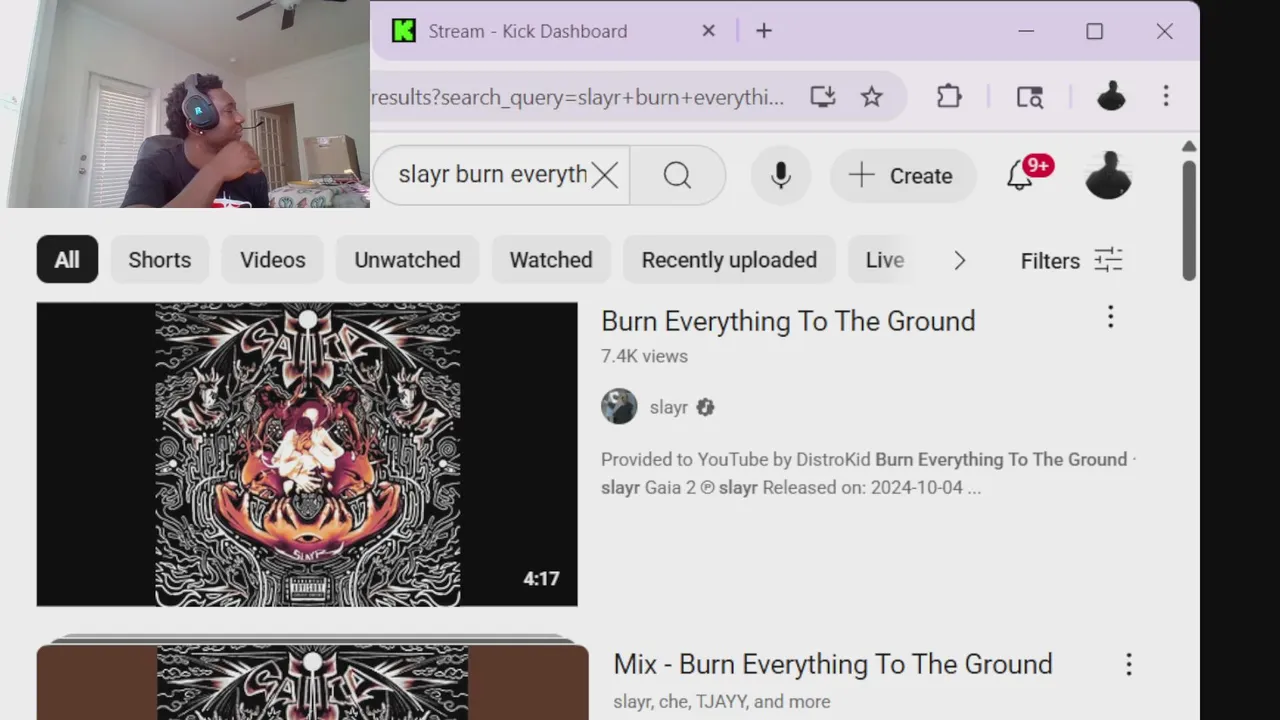The width and height of the screenshot is (1280, 720).
Task: Open the Chrome profile avatar
Action: pos(1111,97)
